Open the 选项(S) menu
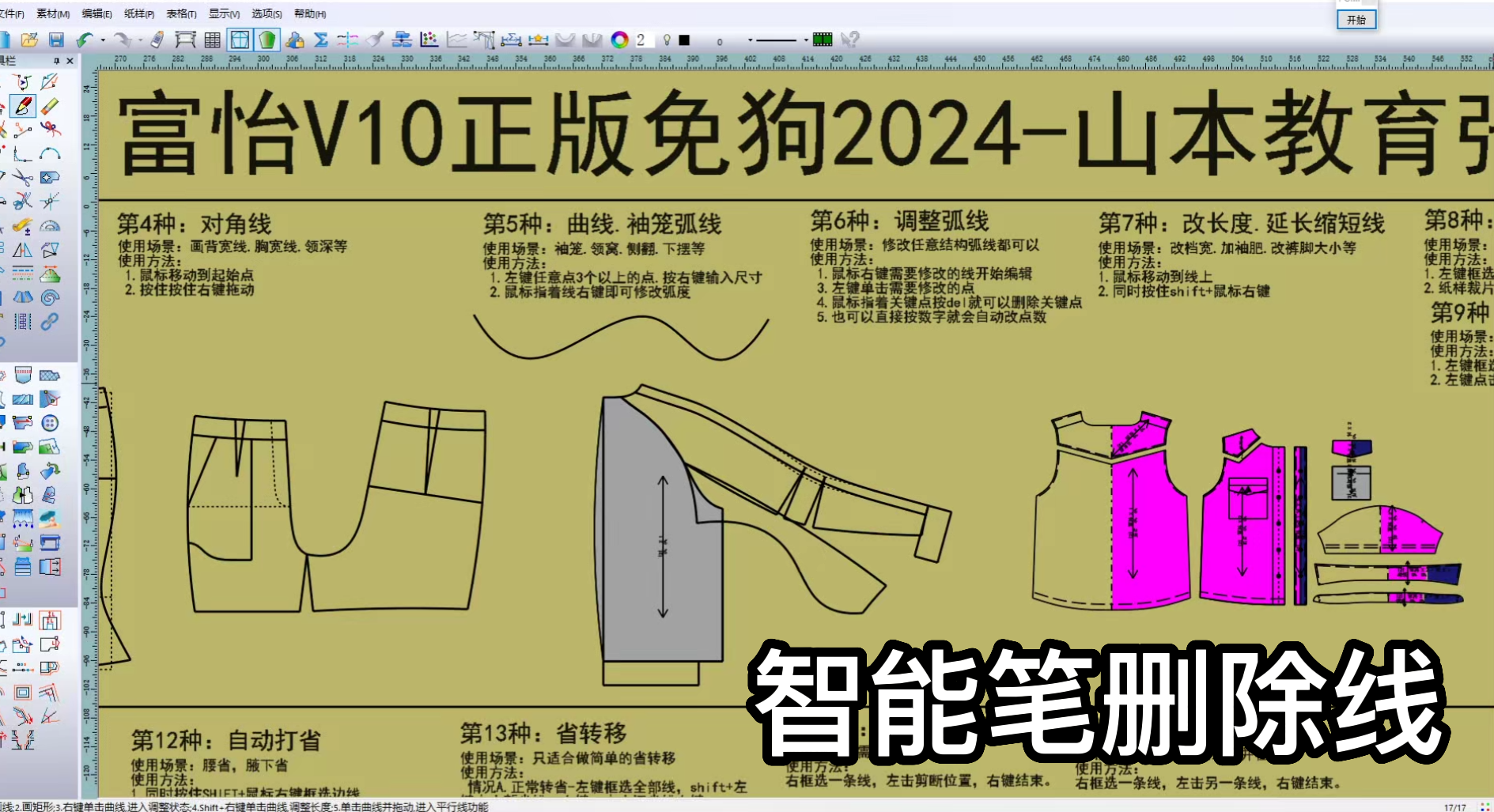The image size is (1494, 812). pyautogui.click(x=267, y=13)
